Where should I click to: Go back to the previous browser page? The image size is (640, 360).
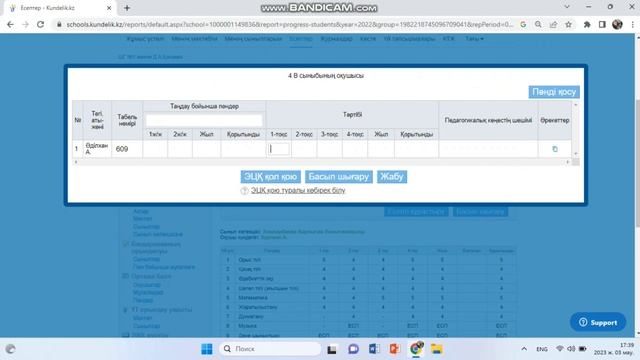10,24
